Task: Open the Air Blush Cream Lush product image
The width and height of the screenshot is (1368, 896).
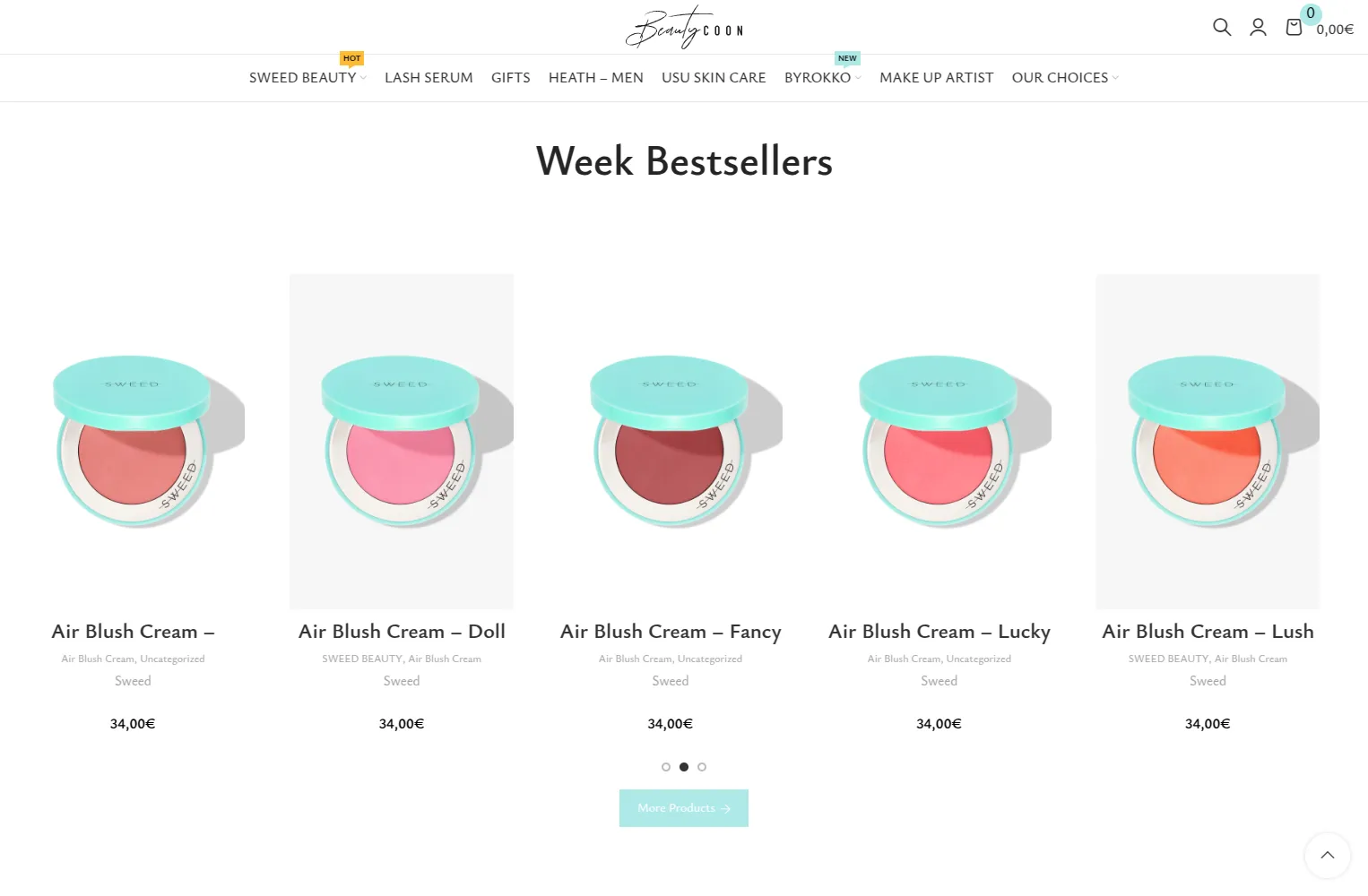Action: pos(1208,442)
